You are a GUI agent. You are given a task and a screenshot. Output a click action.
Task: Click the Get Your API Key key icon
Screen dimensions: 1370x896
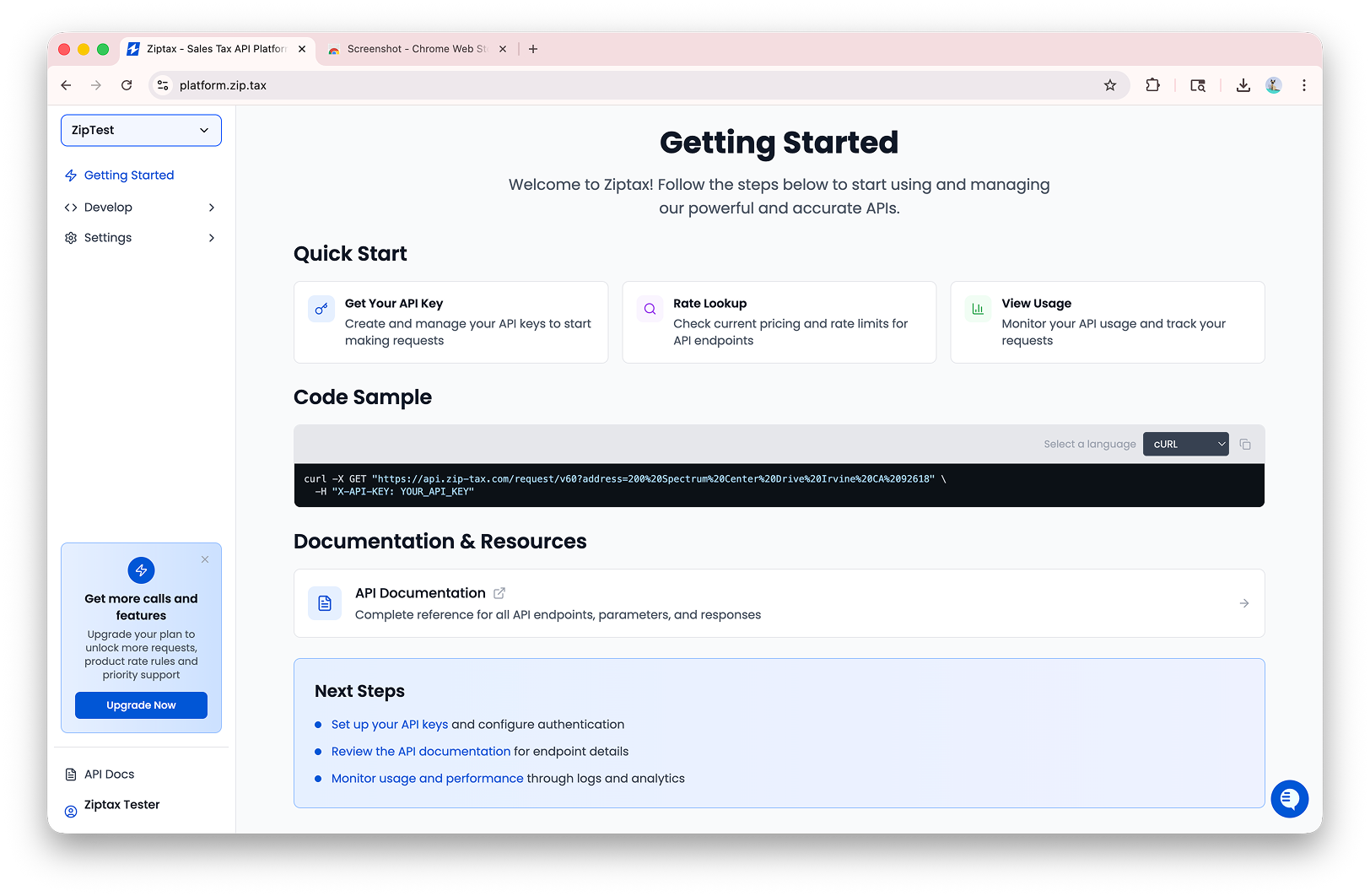tap(321, 309)
